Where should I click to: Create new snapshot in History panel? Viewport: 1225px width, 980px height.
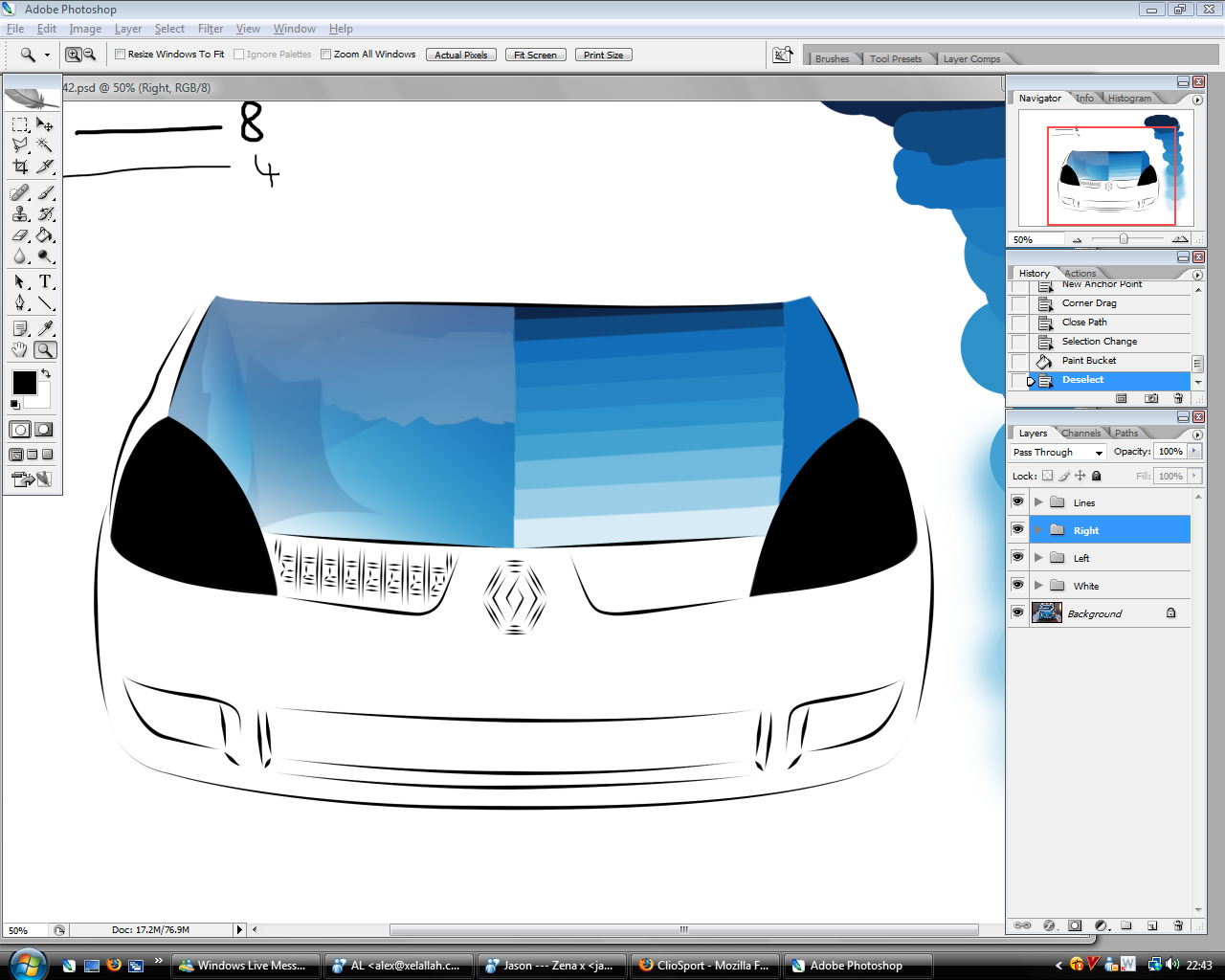1151,398
